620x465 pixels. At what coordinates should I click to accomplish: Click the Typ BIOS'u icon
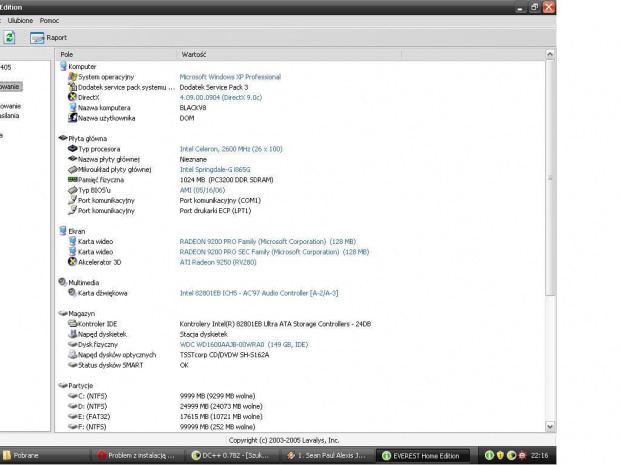72,190
